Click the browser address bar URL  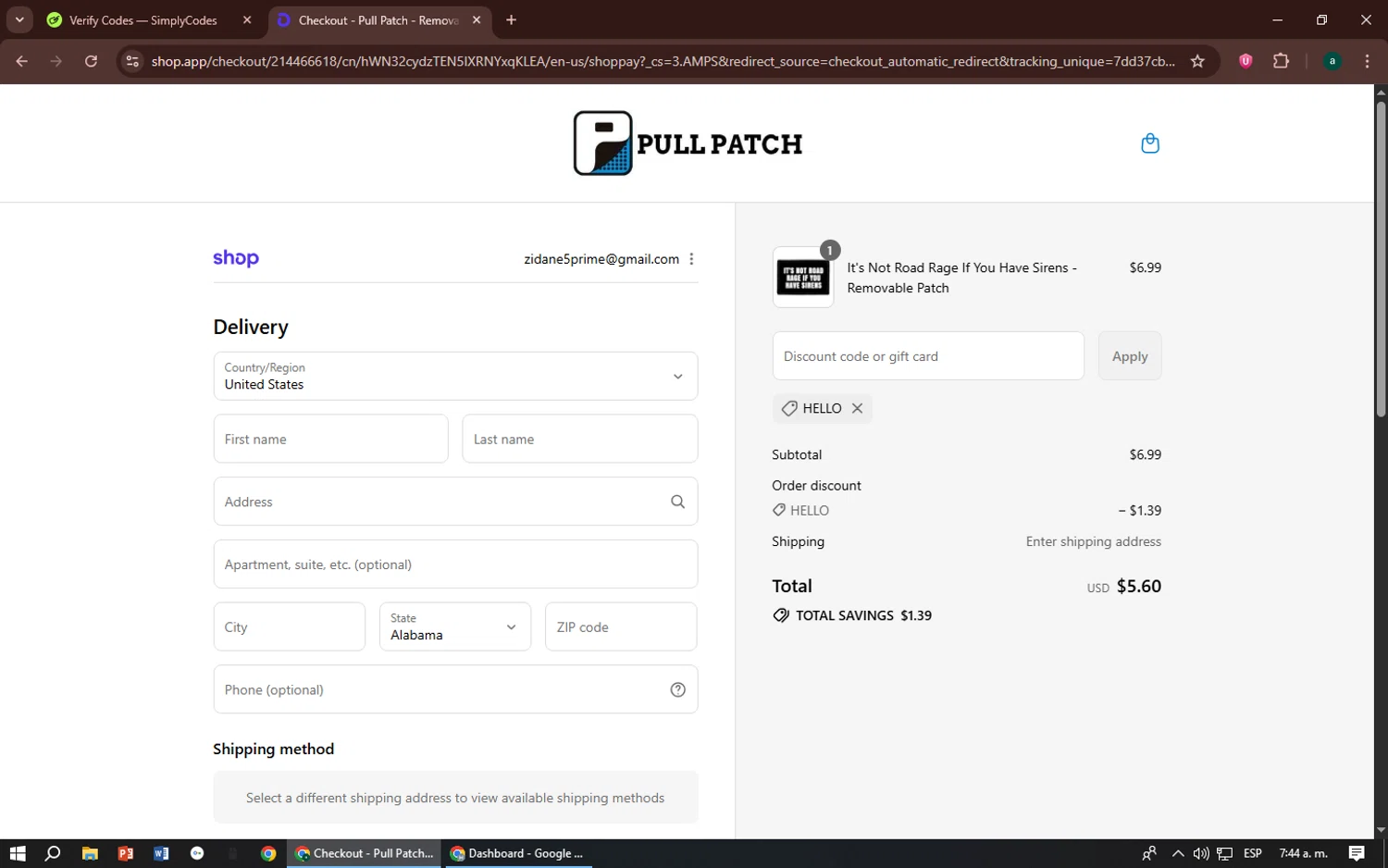[x=663, y=61]
